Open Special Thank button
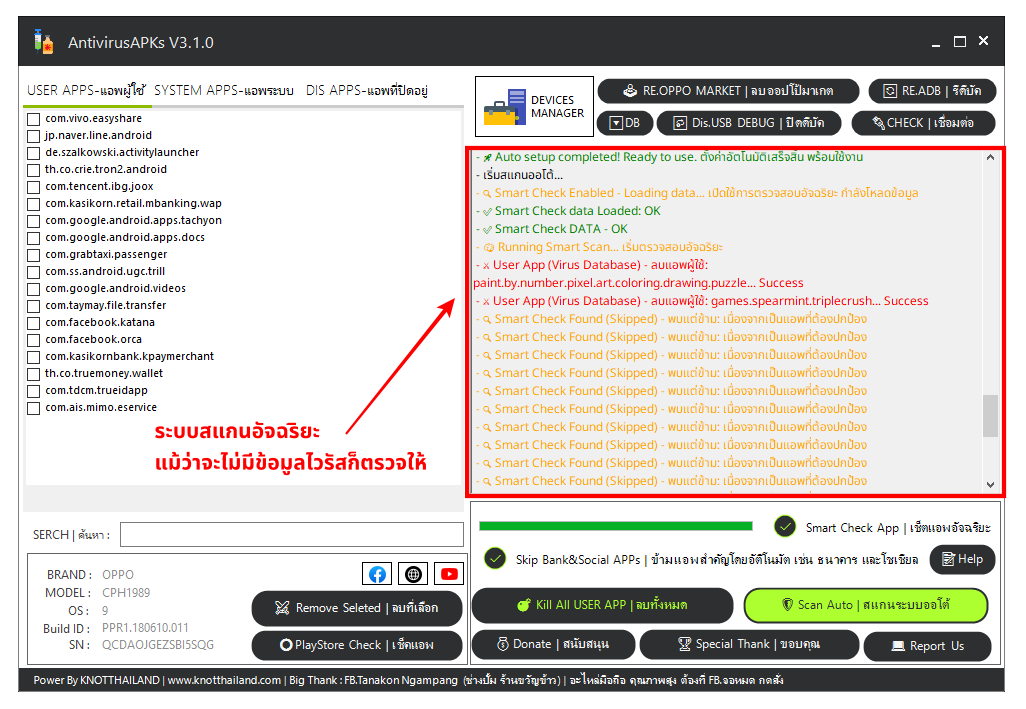Viewport: 1026px width, 709px height. (749, 644)
